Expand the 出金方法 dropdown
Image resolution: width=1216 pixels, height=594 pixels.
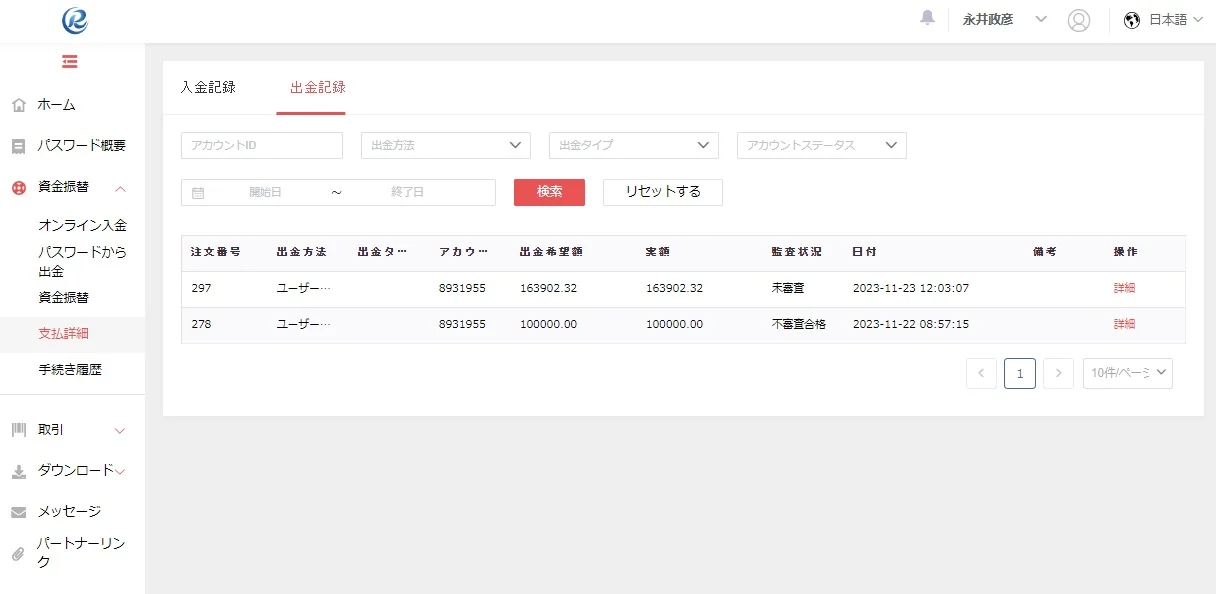[x=444, y=145]
